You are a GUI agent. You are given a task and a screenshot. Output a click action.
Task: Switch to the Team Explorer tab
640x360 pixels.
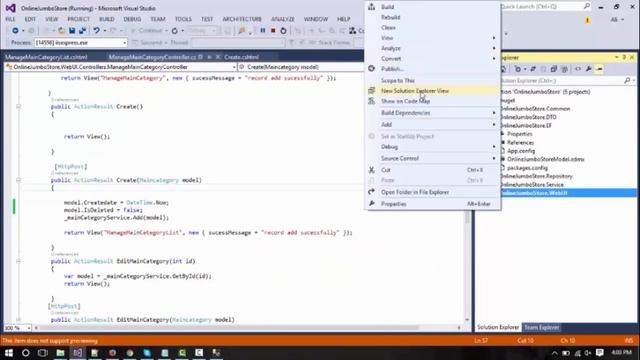click(x=541, y=327)
